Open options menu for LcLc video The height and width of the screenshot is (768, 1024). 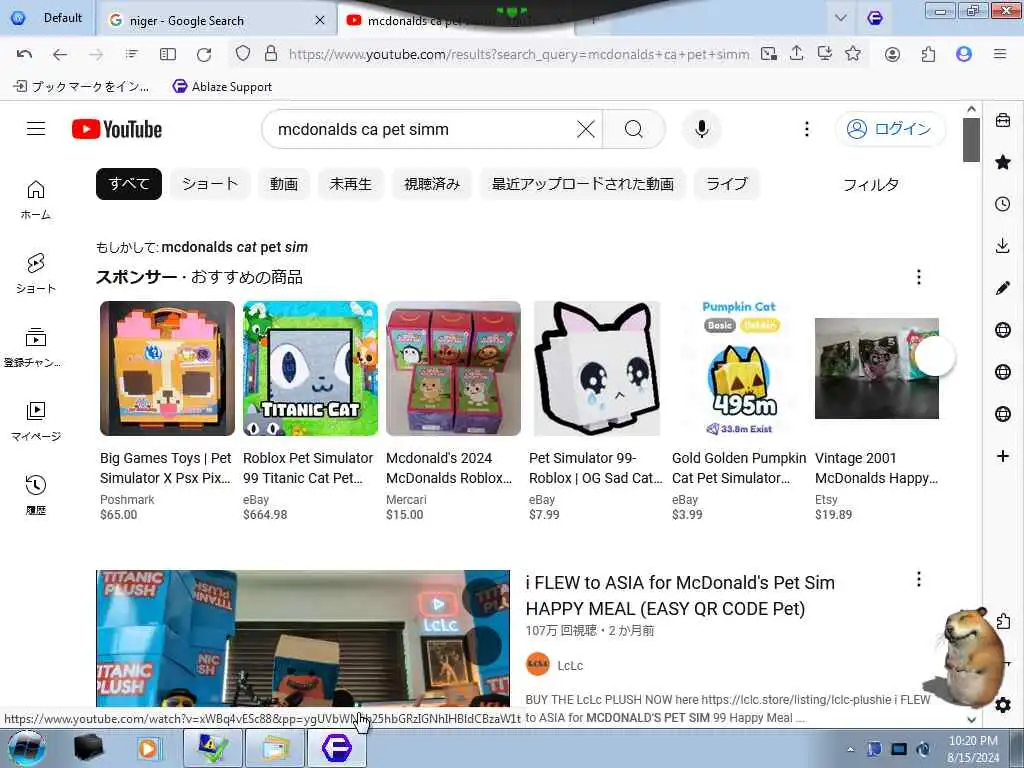[x=919, y=579]
